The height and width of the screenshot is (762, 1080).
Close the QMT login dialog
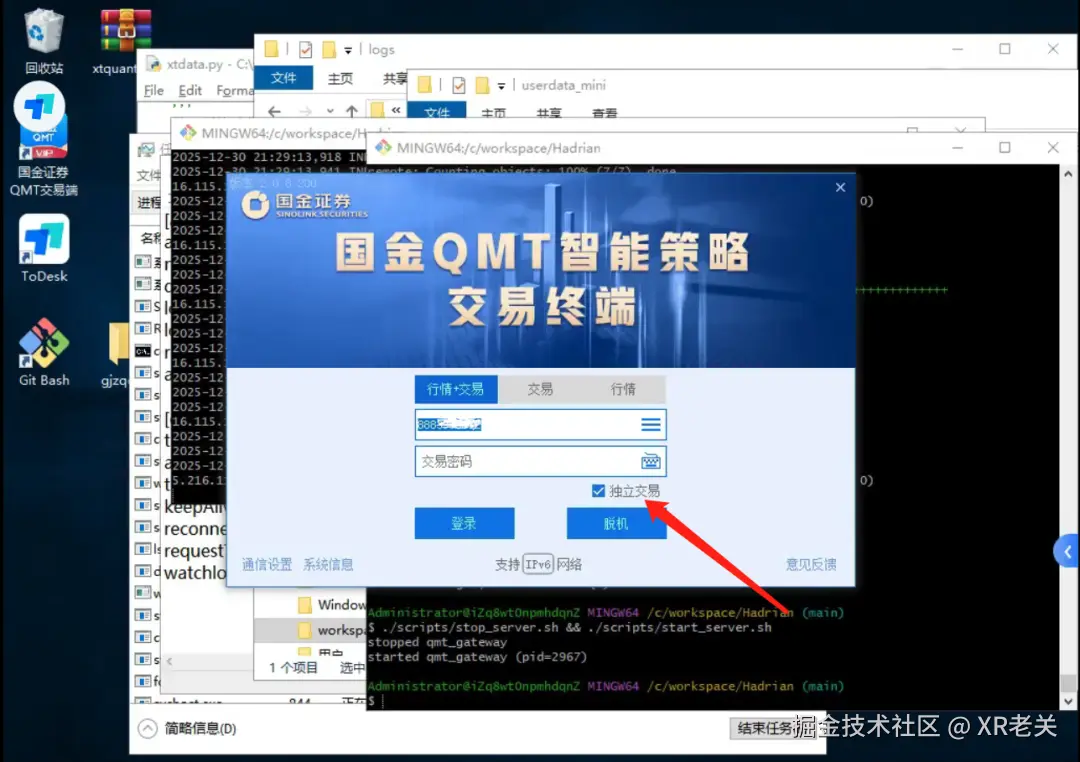[840, 187]
